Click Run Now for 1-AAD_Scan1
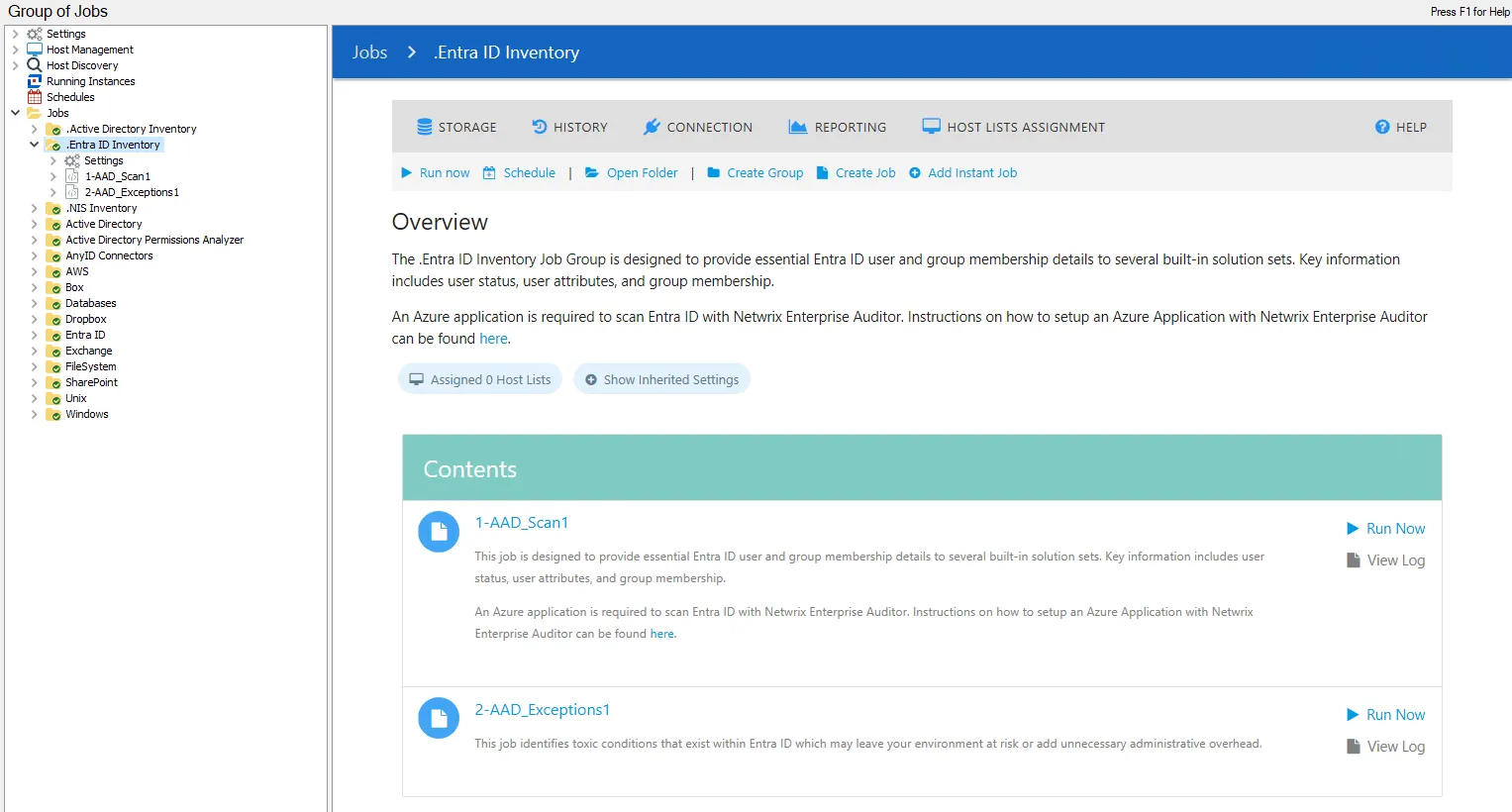The width and height of the screenshot is (1512, 812). pos(1386,529)
